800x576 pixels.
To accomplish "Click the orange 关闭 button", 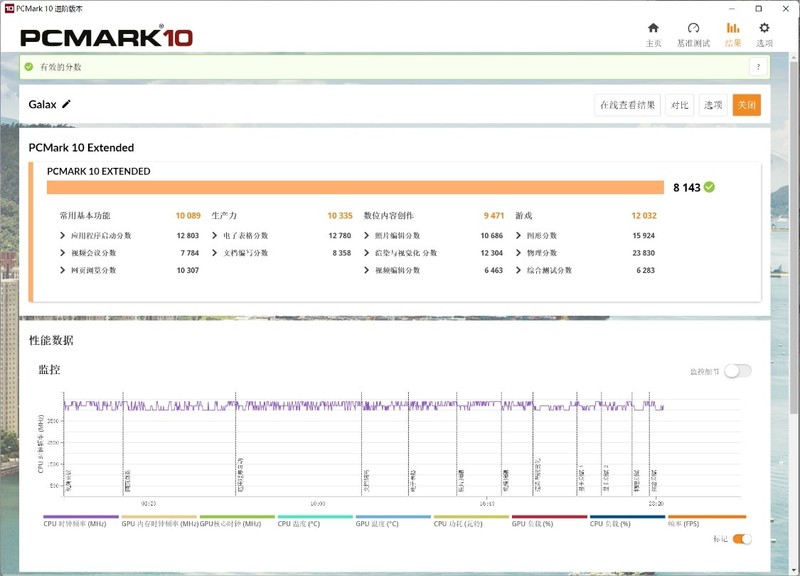I will (747, 104).
